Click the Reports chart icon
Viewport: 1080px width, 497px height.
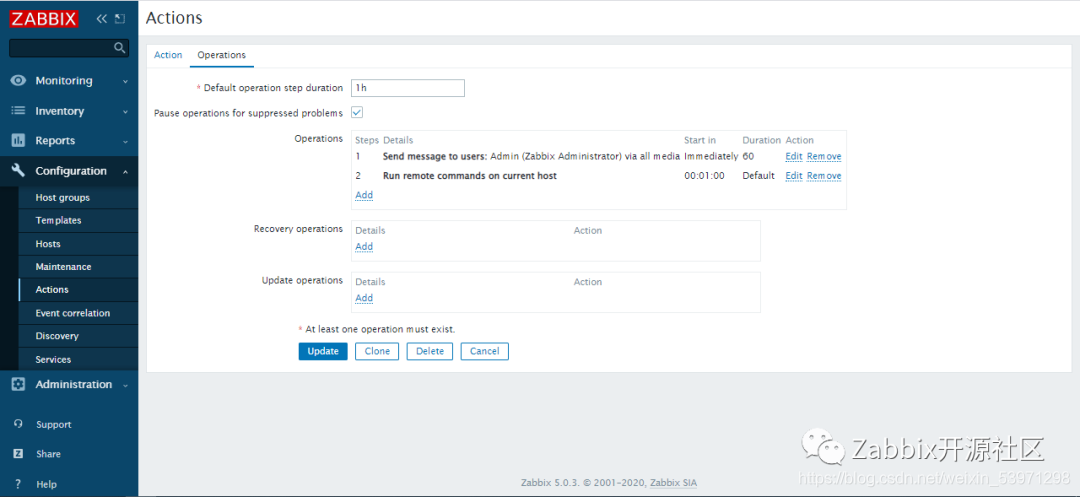click(19, 140)
